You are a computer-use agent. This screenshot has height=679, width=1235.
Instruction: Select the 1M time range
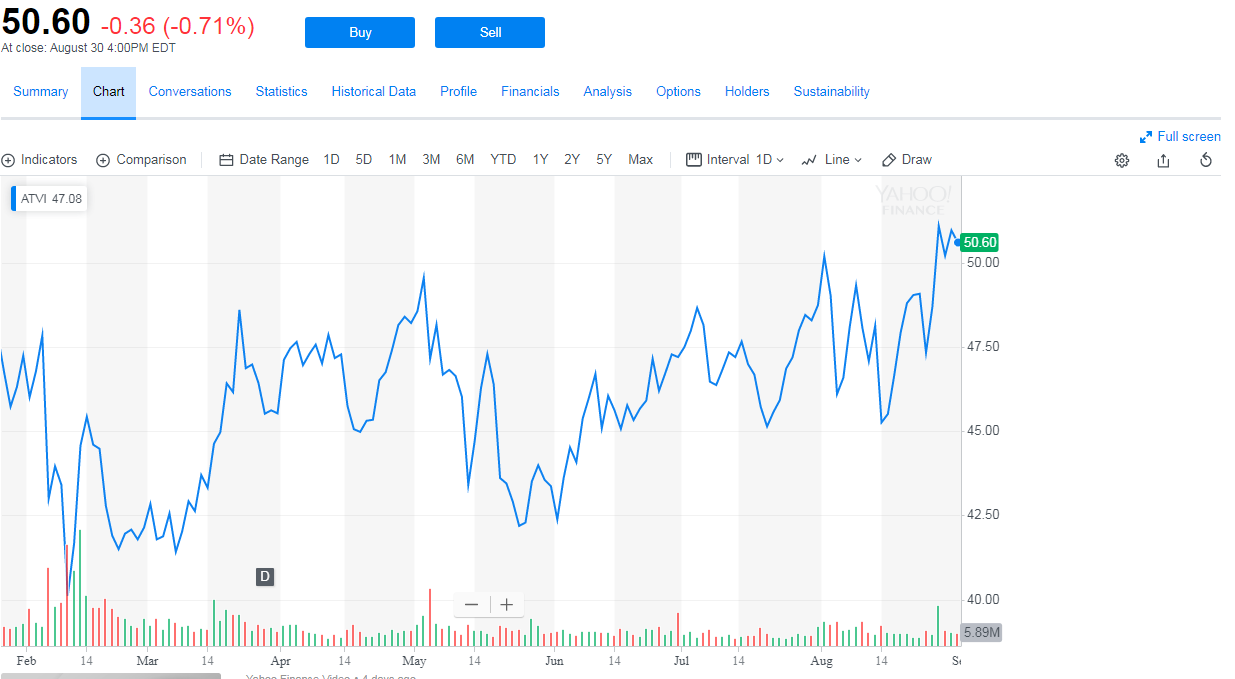click(x=397, y=160)
